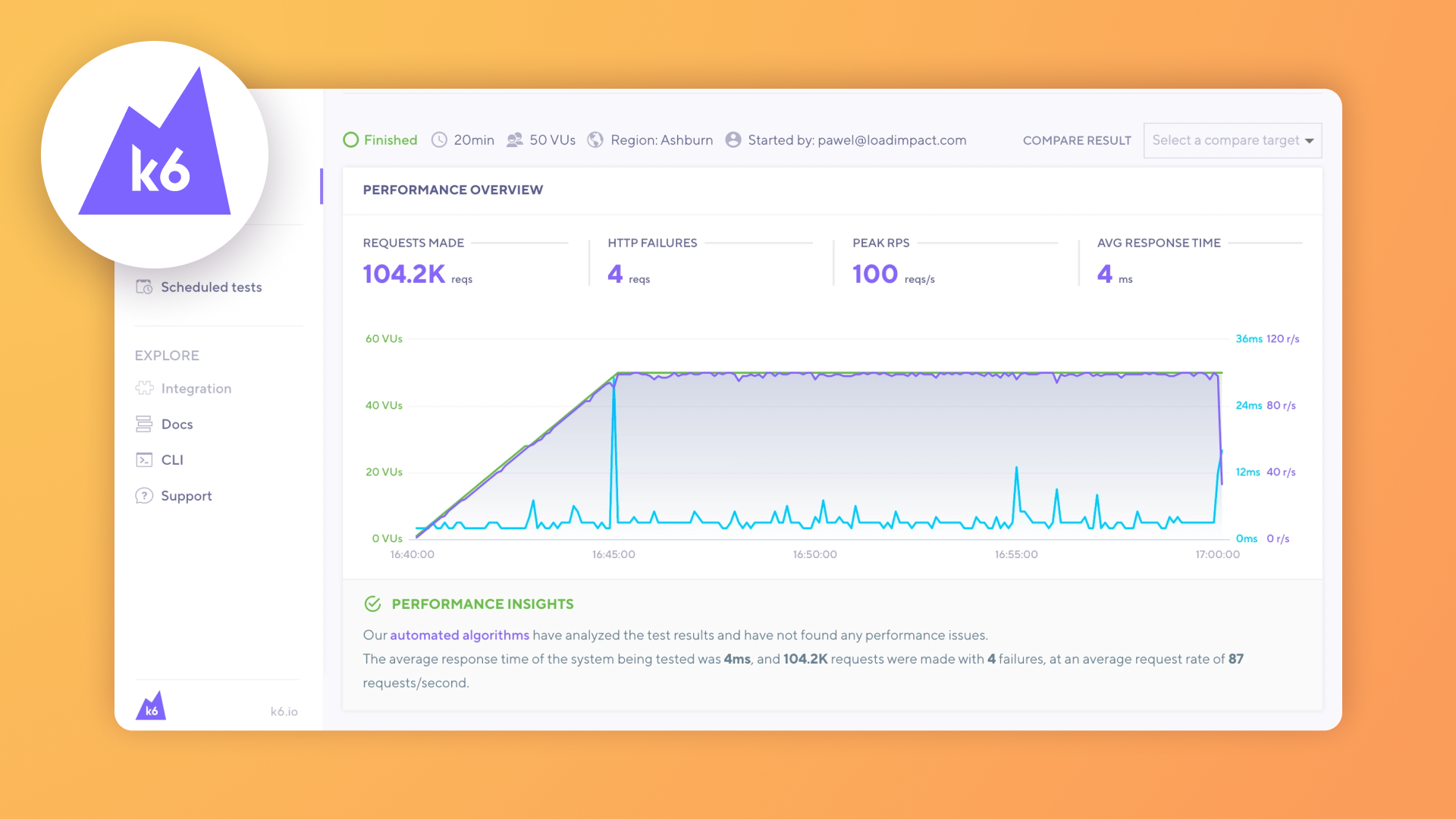Open the Scheduled tests panel

pyautogui.click(x=210, y=287)
